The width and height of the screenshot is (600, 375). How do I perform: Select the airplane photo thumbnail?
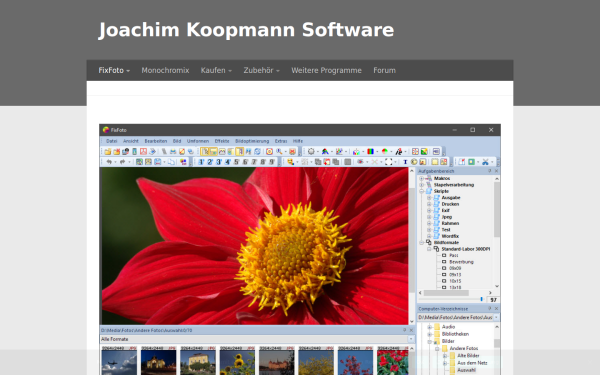coord(119,362)
